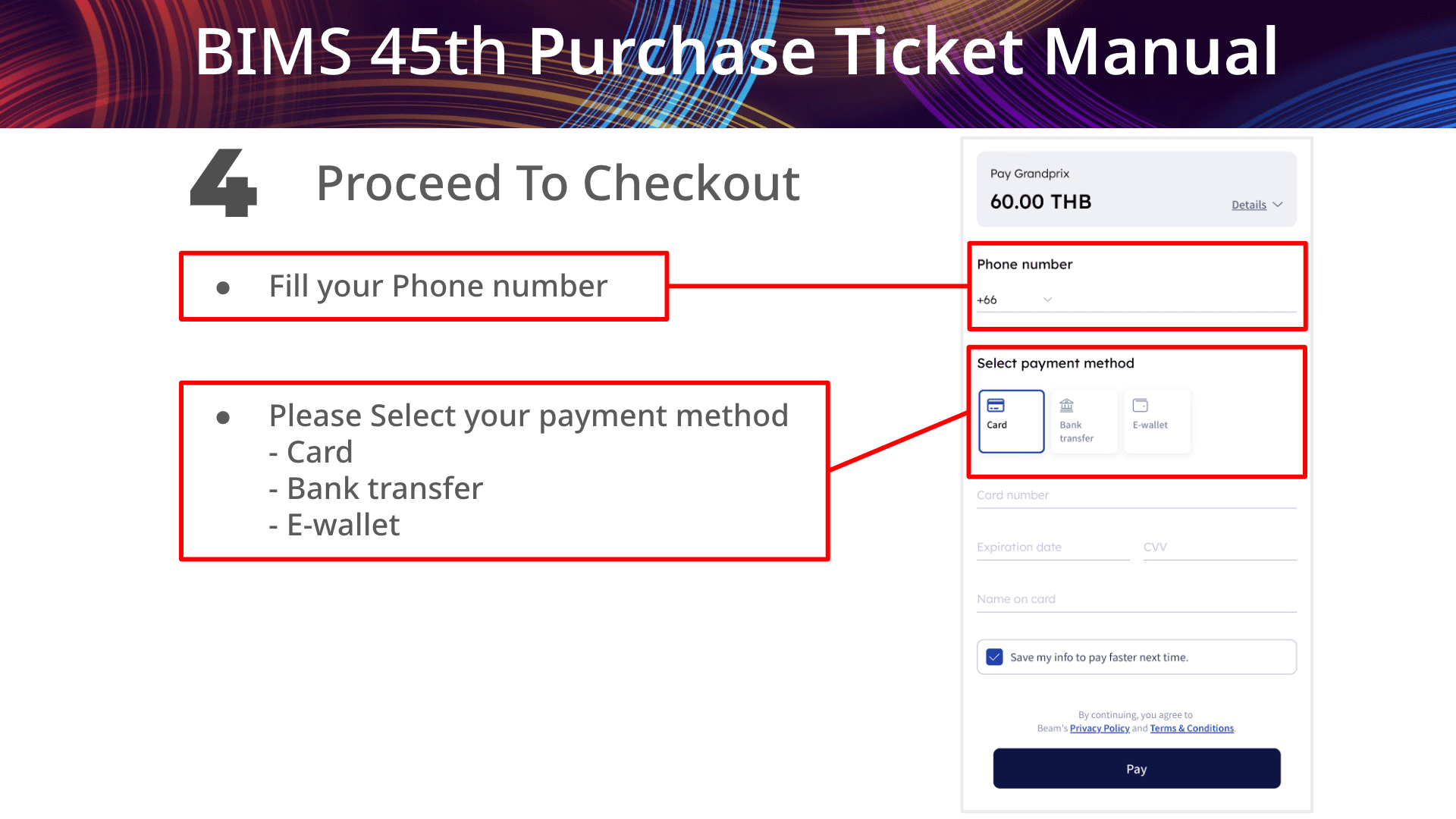Click the wallet icon above E-wallet label

coord(1141,406)
